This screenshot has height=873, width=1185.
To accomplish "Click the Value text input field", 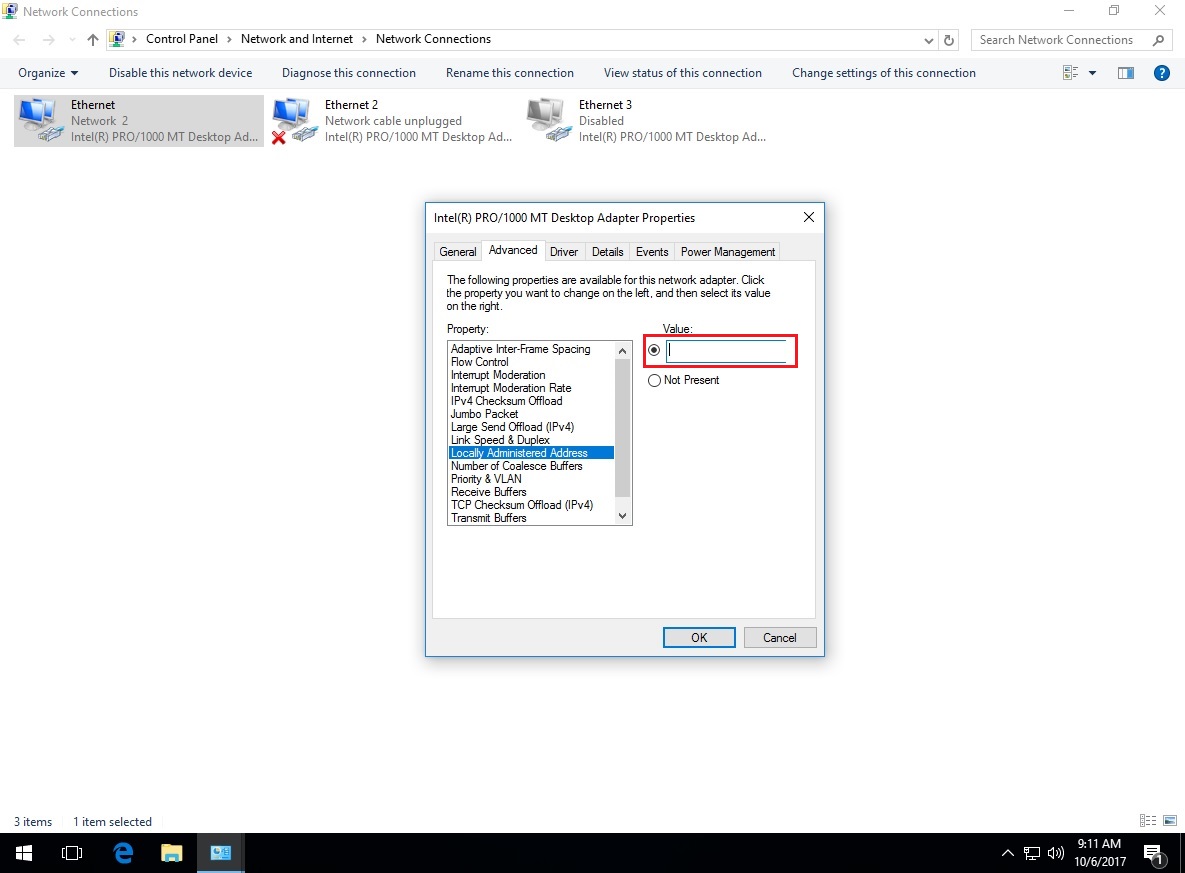I will [x=726, y=351].
